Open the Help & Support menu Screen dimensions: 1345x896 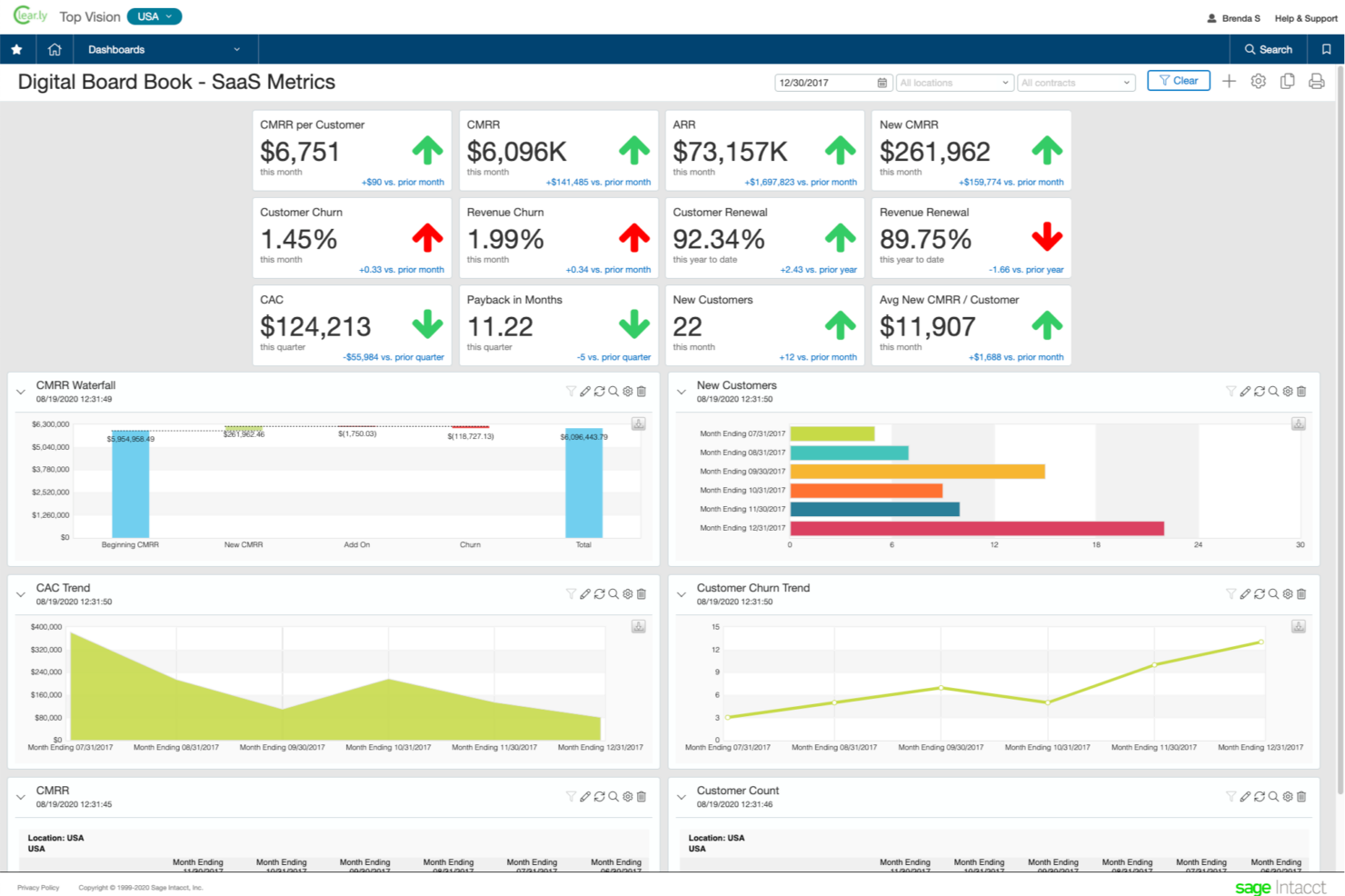(x=1305, y=18)
